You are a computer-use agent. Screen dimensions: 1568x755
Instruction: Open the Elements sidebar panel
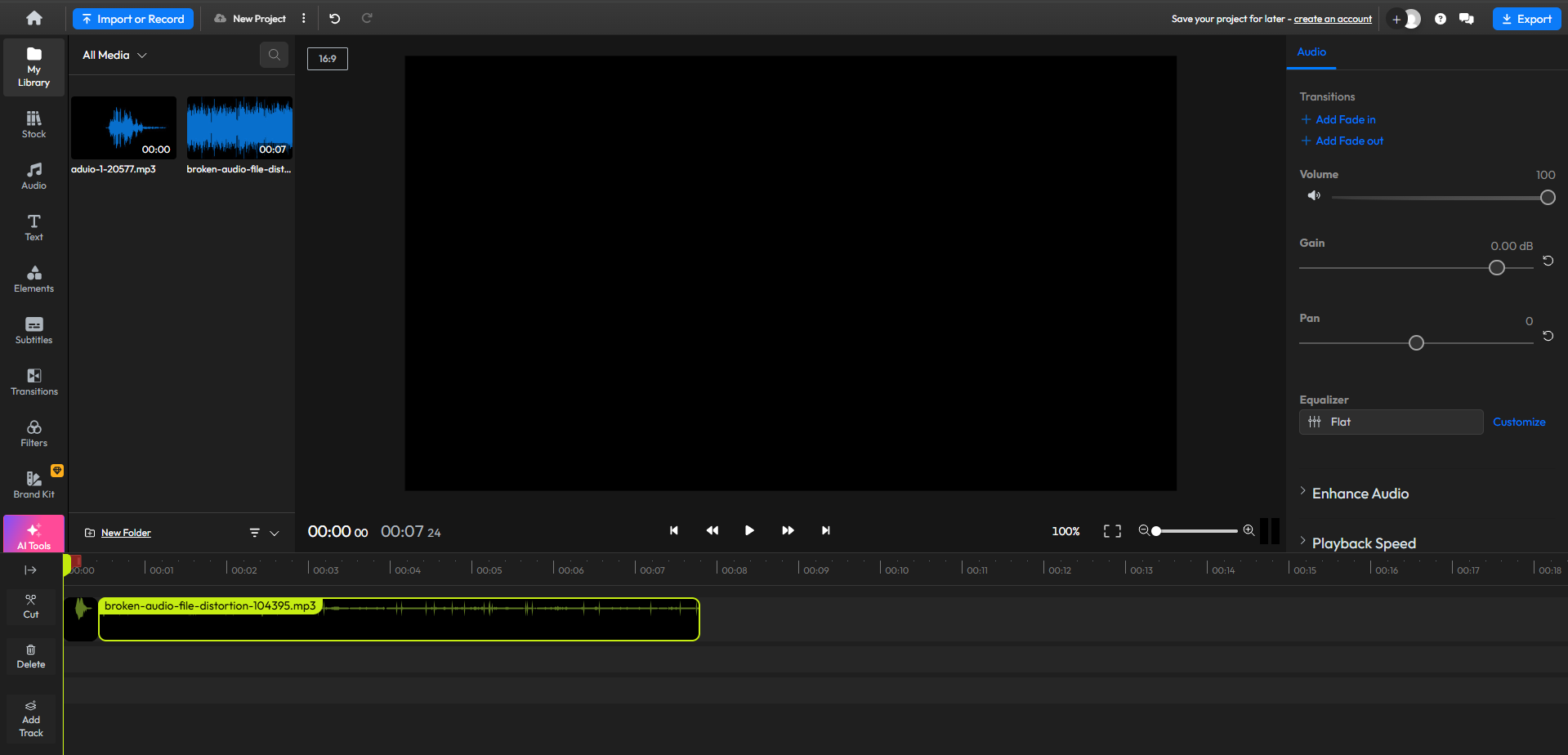point(34,279)
